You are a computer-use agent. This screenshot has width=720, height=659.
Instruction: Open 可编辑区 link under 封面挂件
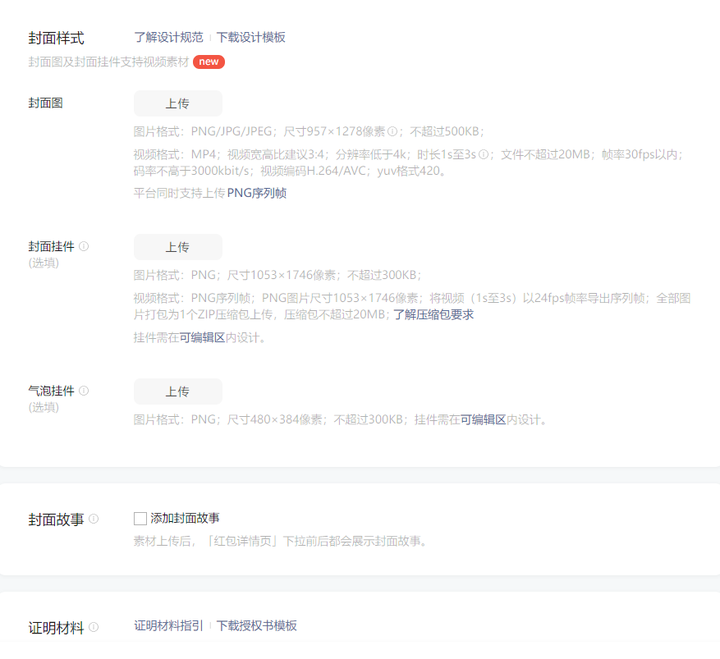202,338
